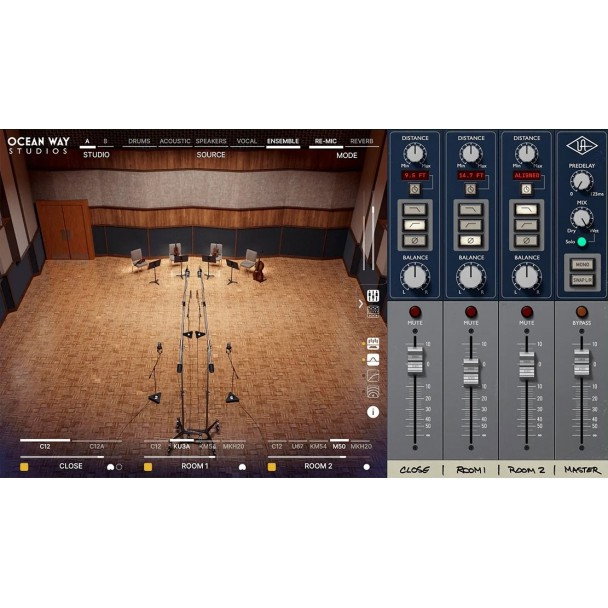Click the level bars sidebar icon

(x=373, y=343)
